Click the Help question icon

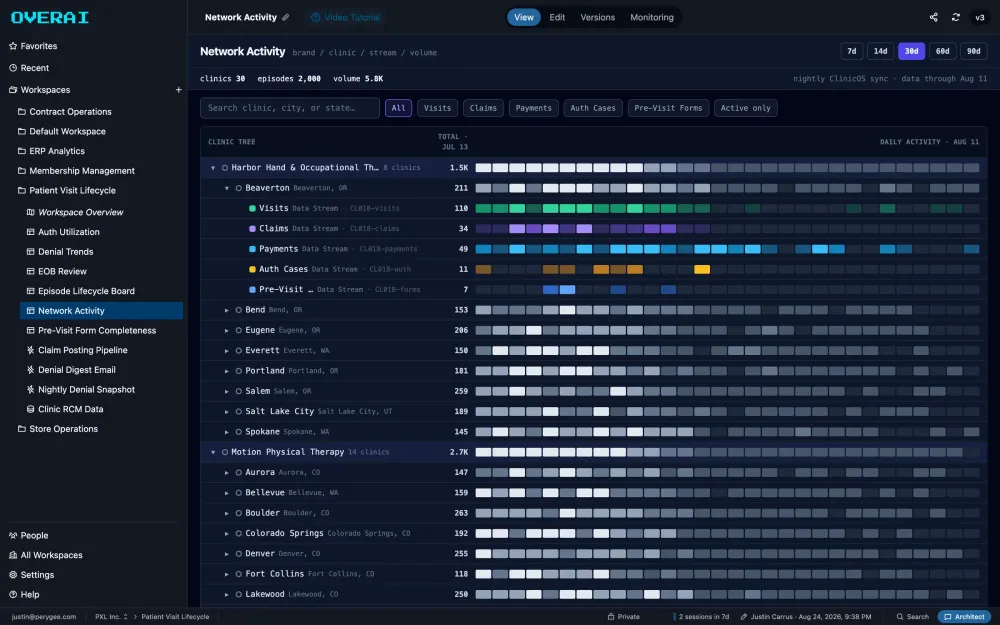13,594
